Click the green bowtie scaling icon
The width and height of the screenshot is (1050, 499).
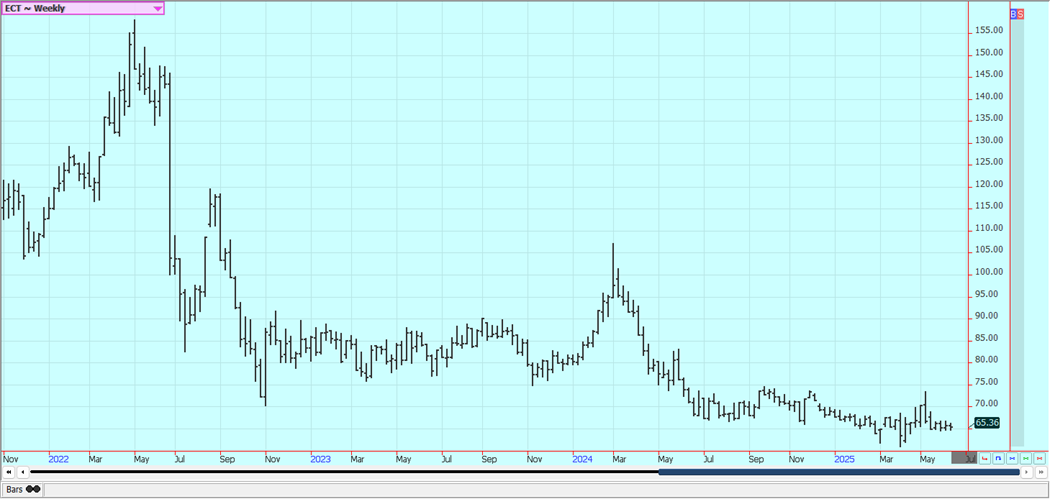click(1026, 459)
